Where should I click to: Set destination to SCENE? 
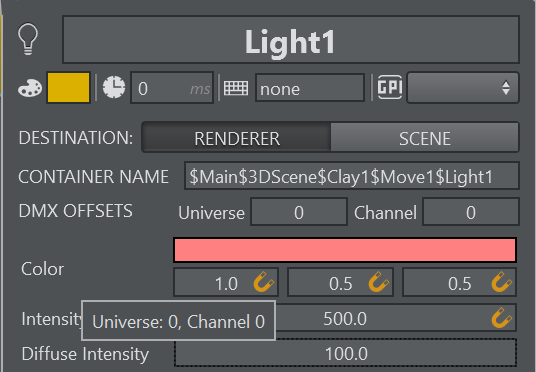[425, 138]
